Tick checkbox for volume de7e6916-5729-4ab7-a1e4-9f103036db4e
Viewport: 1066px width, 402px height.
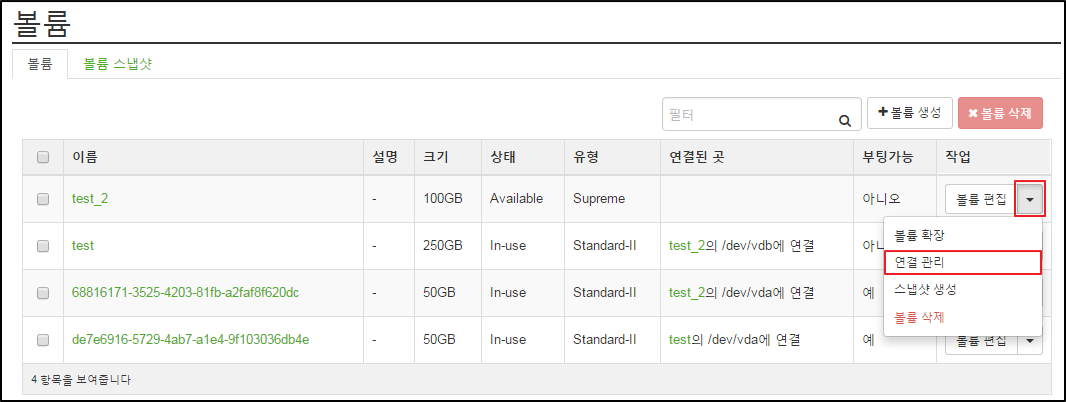(x=43, y=340)
